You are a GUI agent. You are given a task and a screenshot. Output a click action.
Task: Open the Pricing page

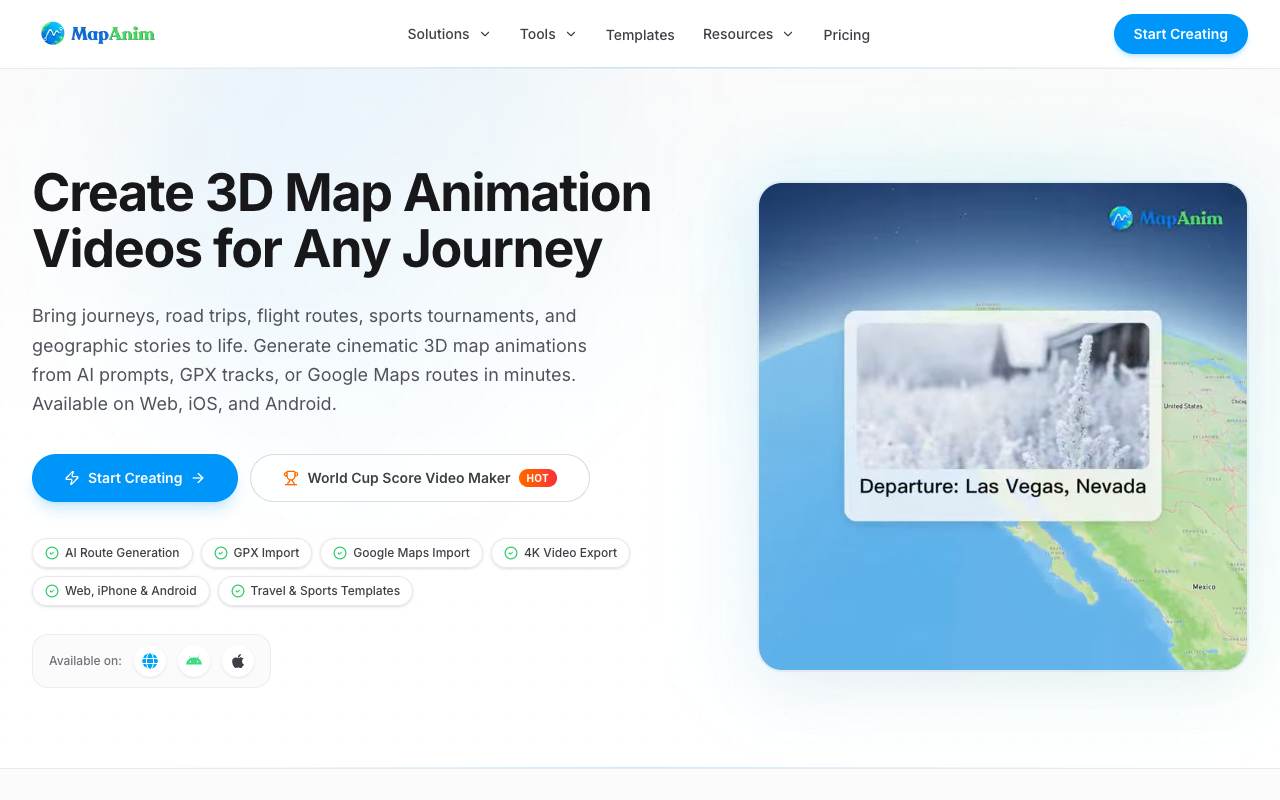847,35
